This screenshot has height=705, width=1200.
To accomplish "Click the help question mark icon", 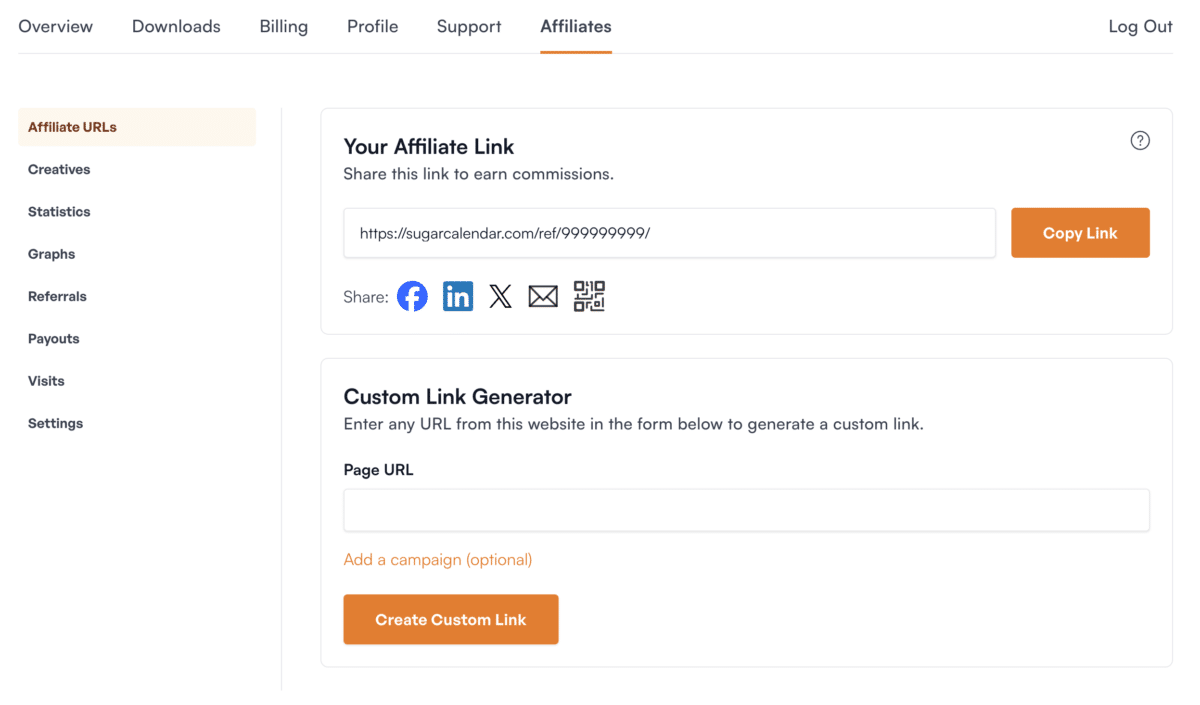I will coord(1140,141).
